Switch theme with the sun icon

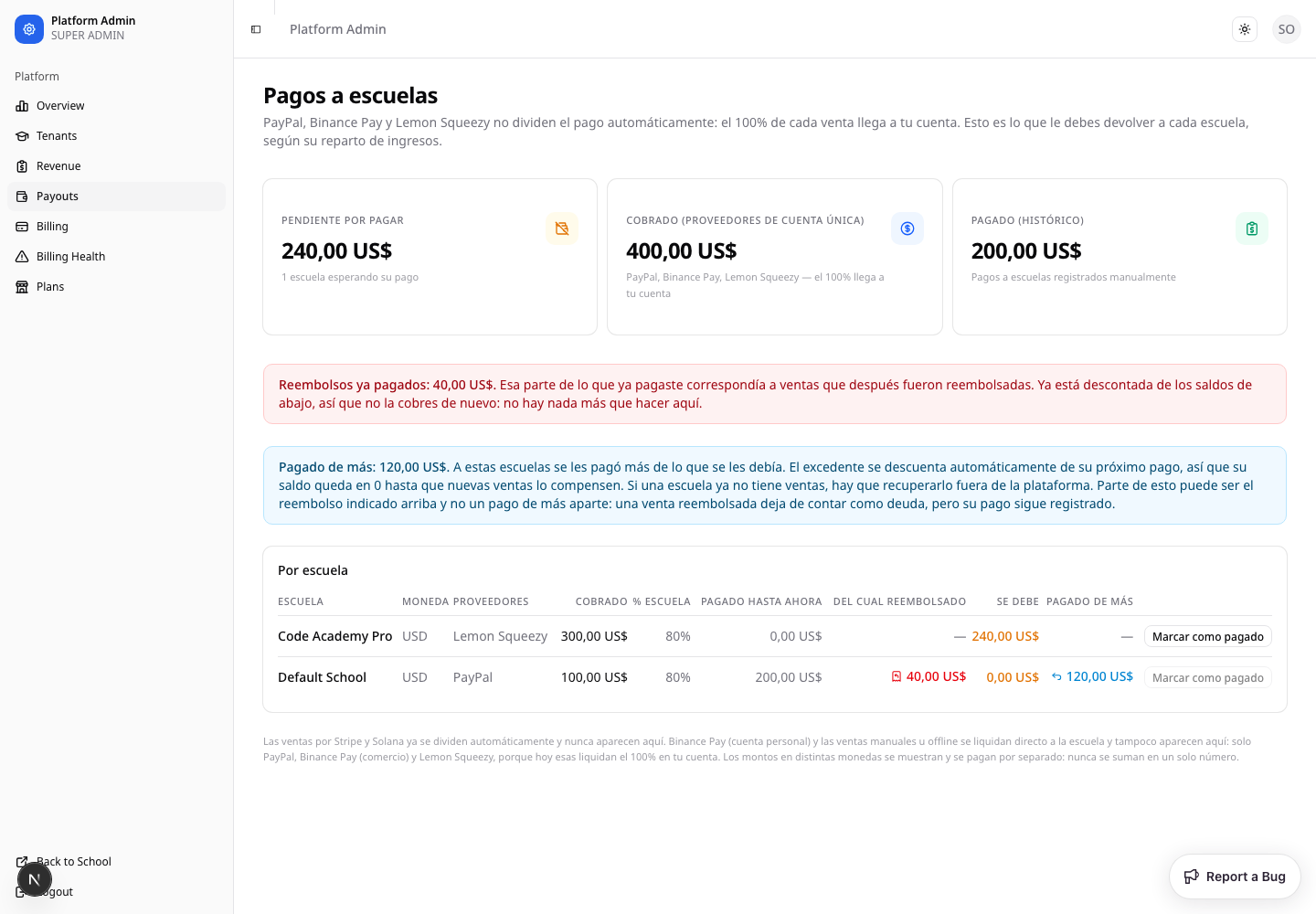[x=1245, y=29]
